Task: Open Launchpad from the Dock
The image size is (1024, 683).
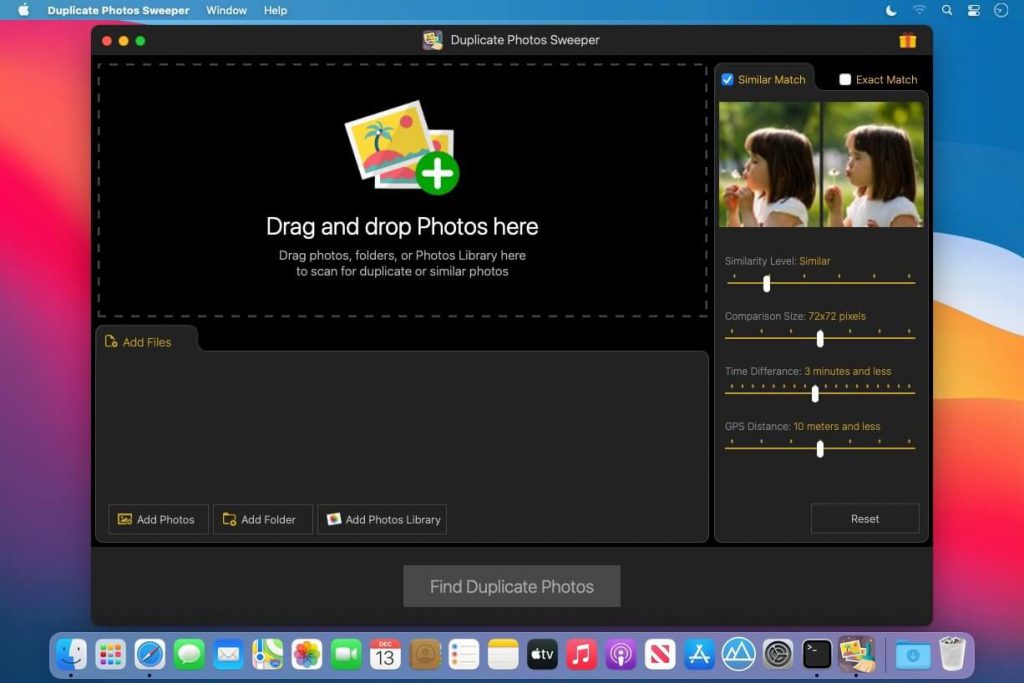Action: coord(110,654)
